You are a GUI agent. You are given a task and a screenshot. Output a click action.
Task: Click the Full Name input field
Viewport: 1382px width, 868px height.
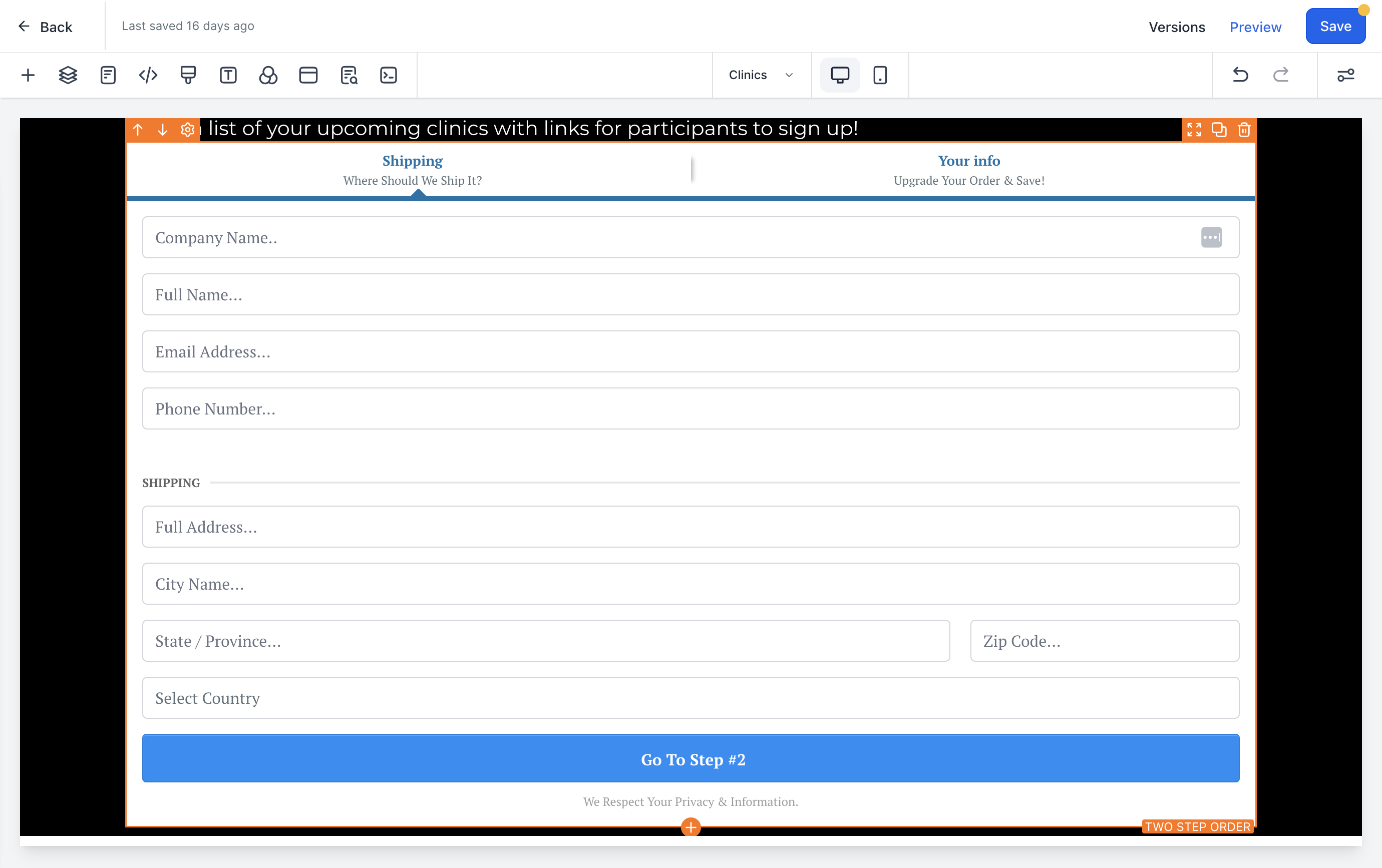point(690,294)
